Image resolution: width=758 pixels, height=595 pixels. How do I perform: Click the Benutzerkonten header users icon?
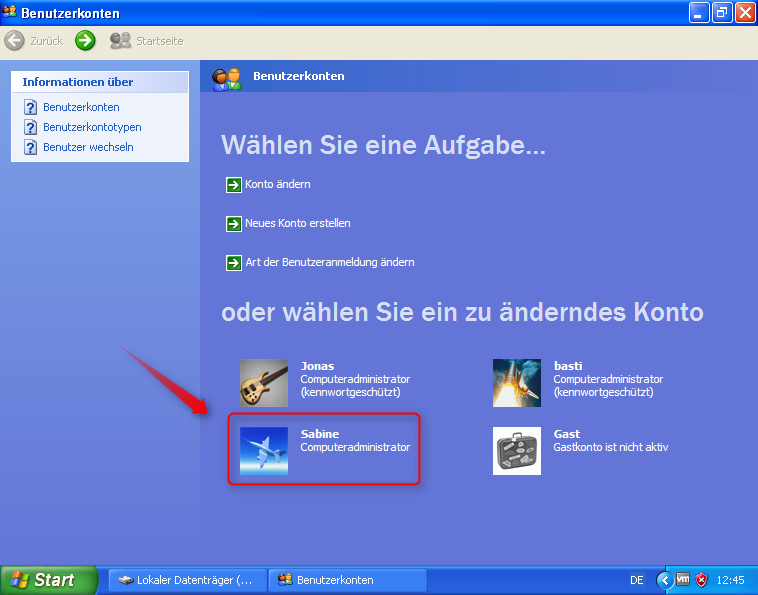[x=227, y=79]
